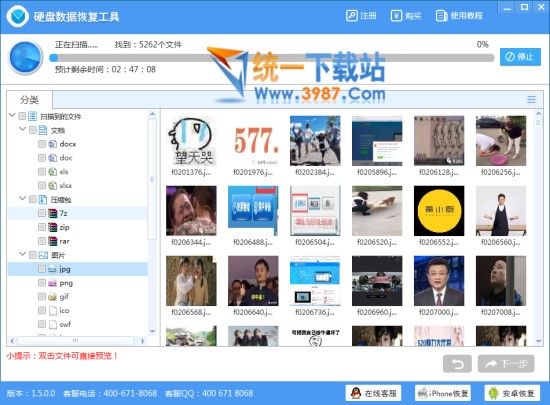550x405 pixels.
Task: Collapse the 图片 pictures tree node
Action: click(22, 254)
